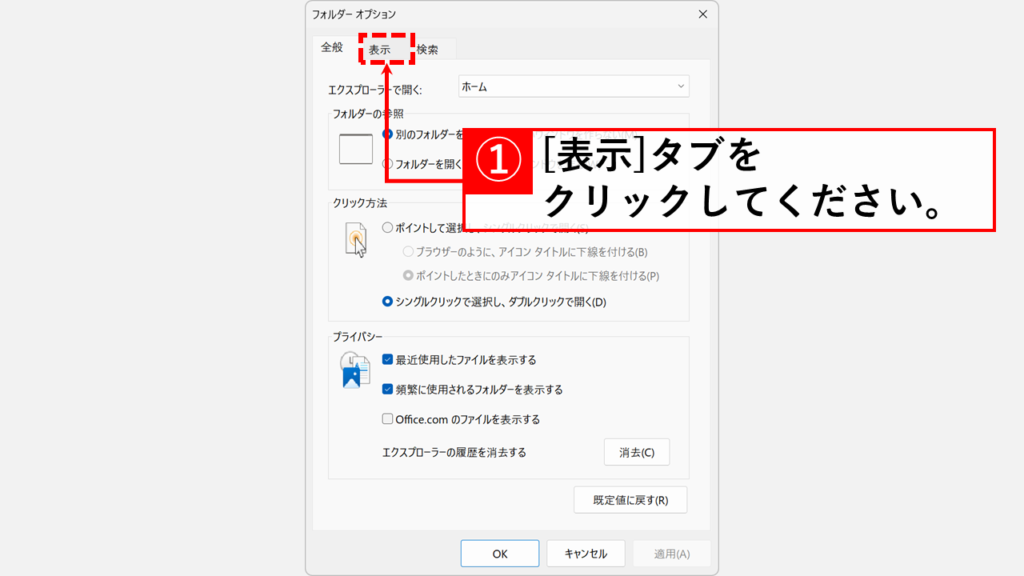The image size is (1024, 576).
Task: Open the エクスプローラーで開く dropdown showing ホーム
Action: click(x=573, y=86)
